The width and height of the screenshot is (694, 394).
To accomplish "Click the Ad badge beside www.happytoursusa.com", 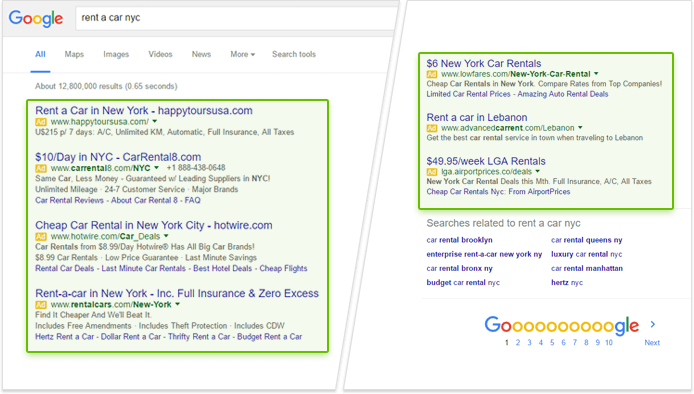I will [41, 122].
